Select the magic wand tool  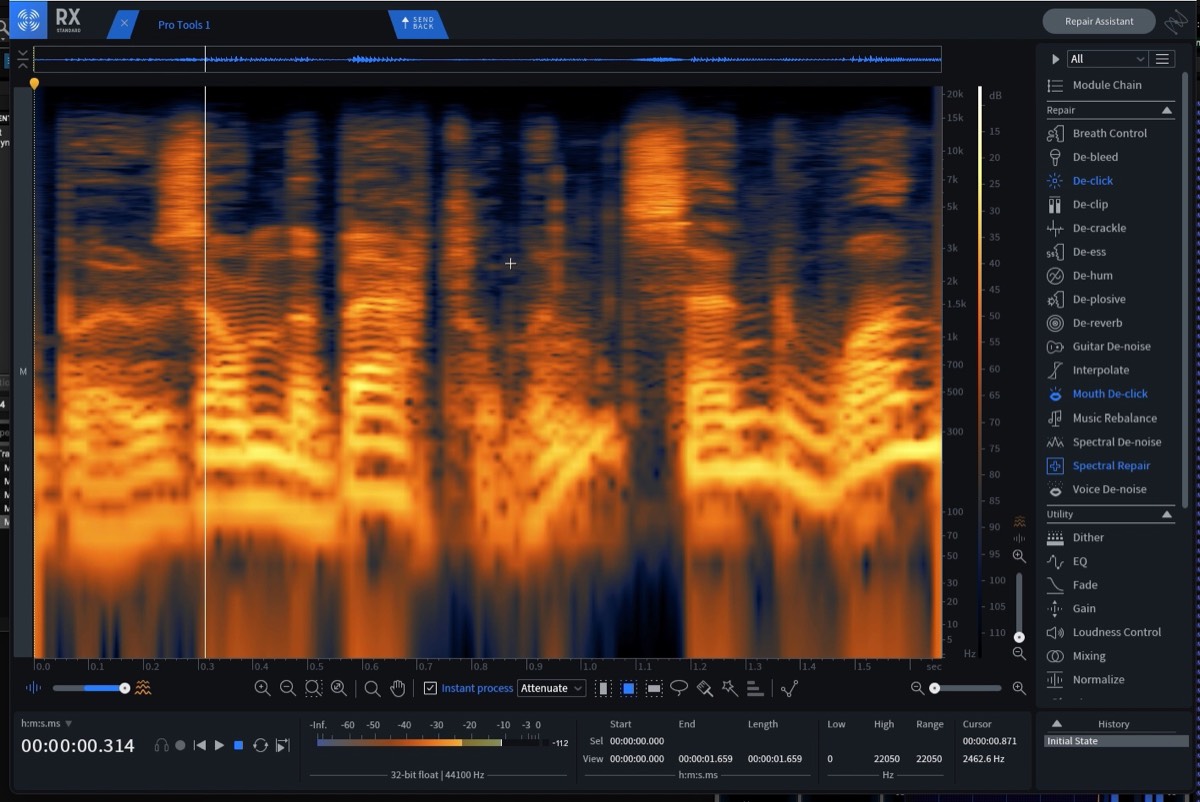pos(730,688)
